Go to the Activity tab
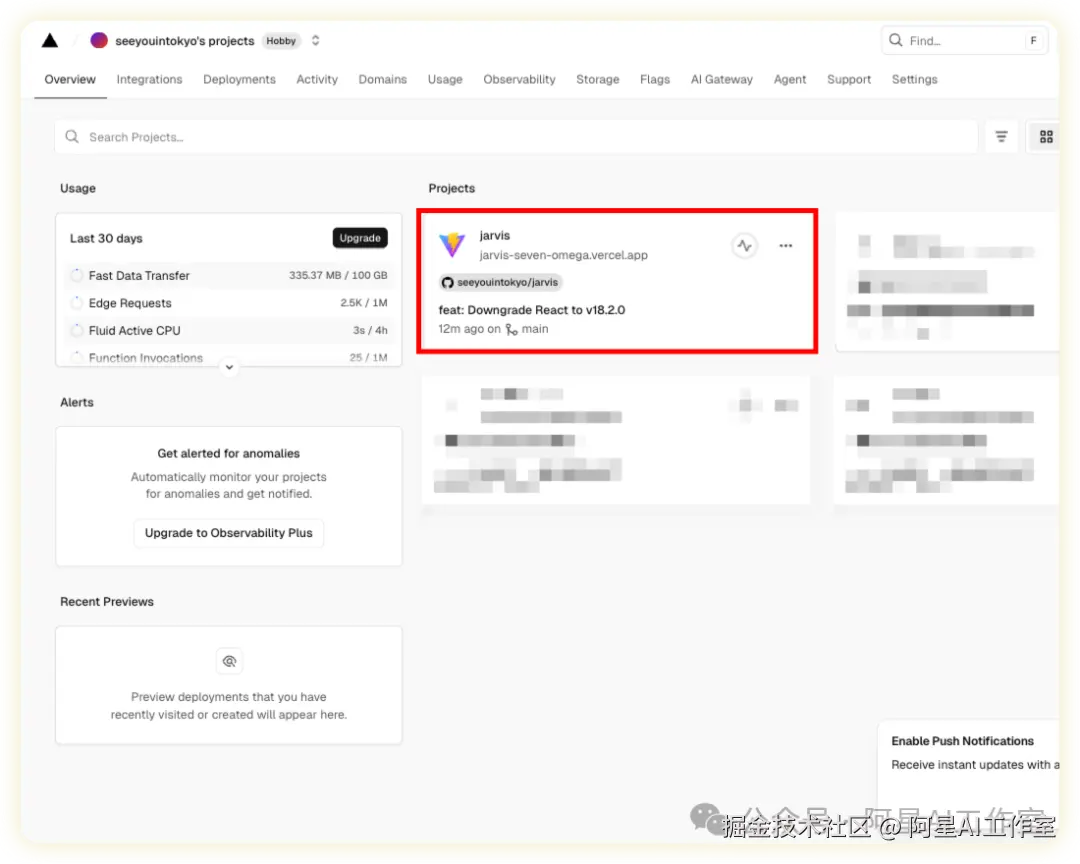The image size is (1080, 864). click(x=317, y=79)
